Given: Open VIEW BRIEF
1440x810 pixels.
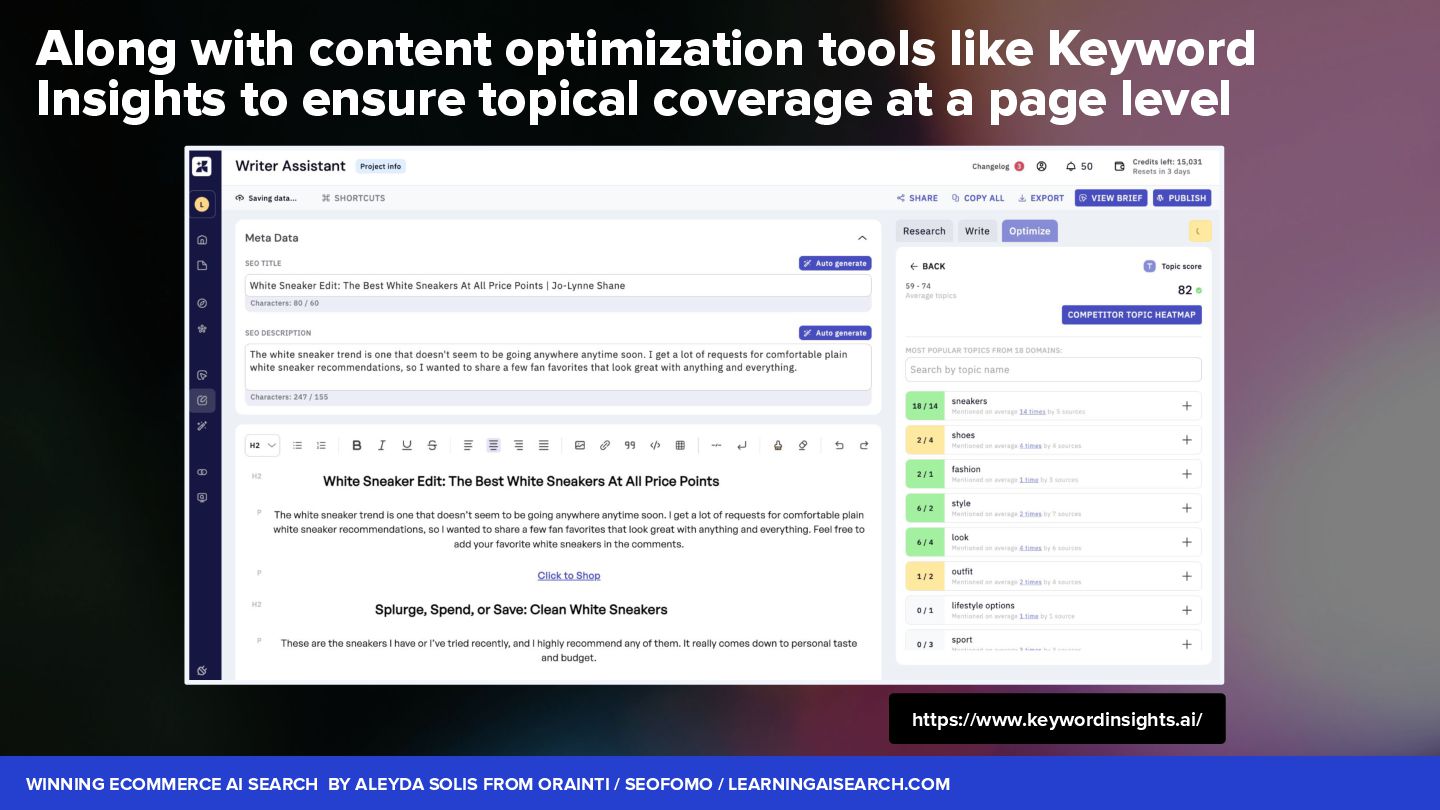Looking at the screenshot, I should pos(1111,198).
